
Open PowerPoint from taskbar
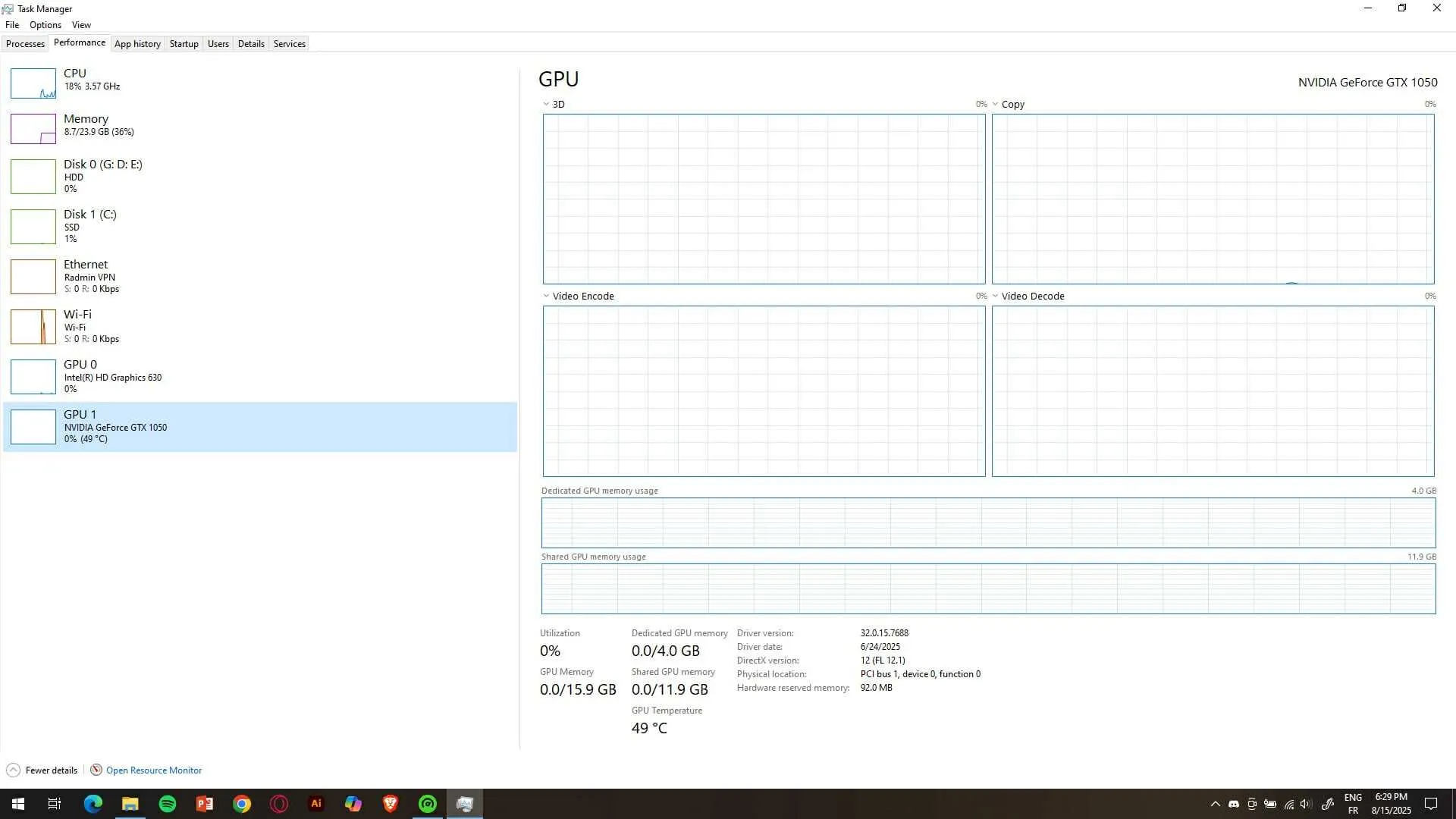point(205,804)
